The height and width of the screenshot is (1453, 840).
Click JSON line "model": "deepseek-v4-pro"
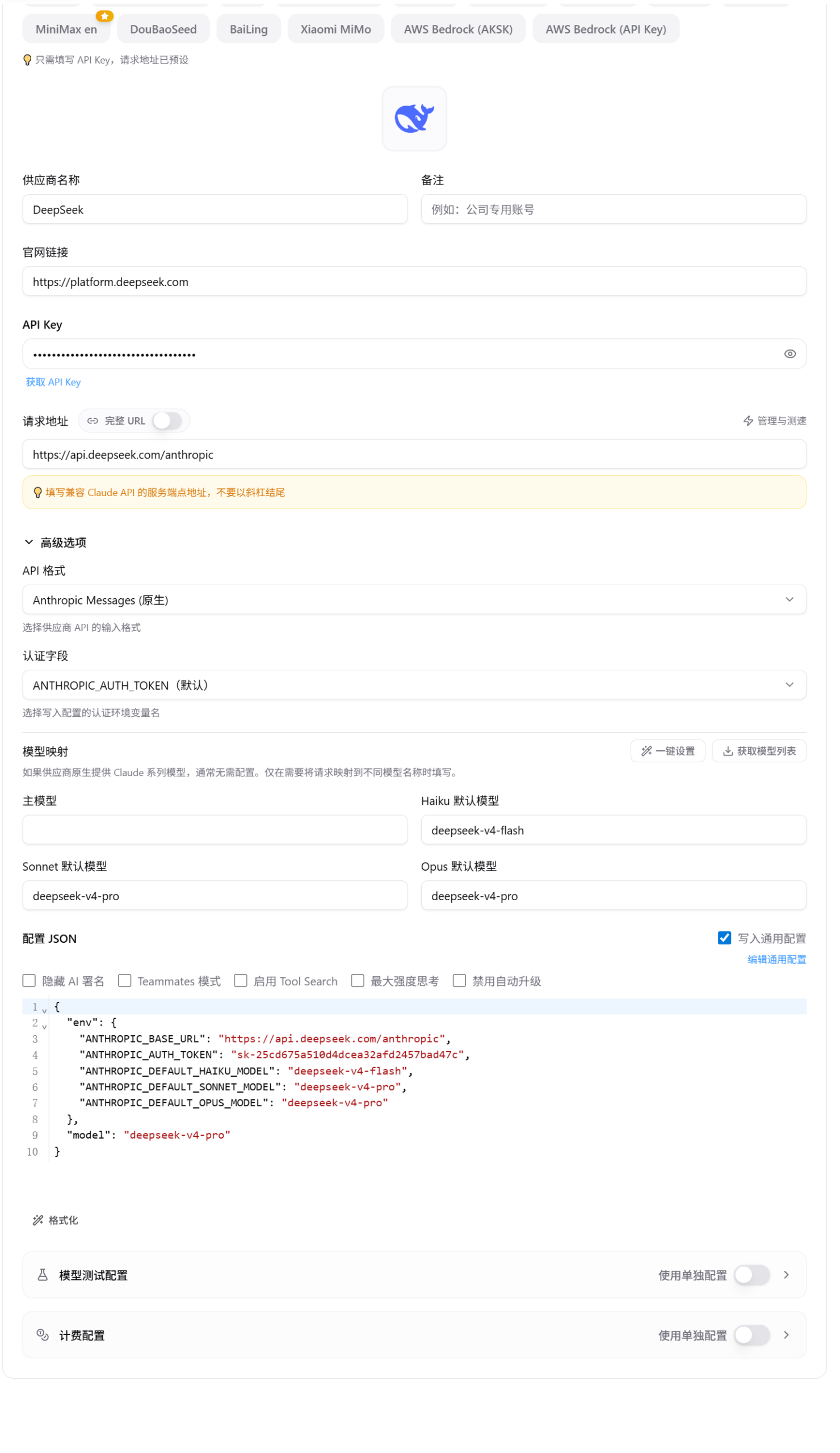(149, 1135)
